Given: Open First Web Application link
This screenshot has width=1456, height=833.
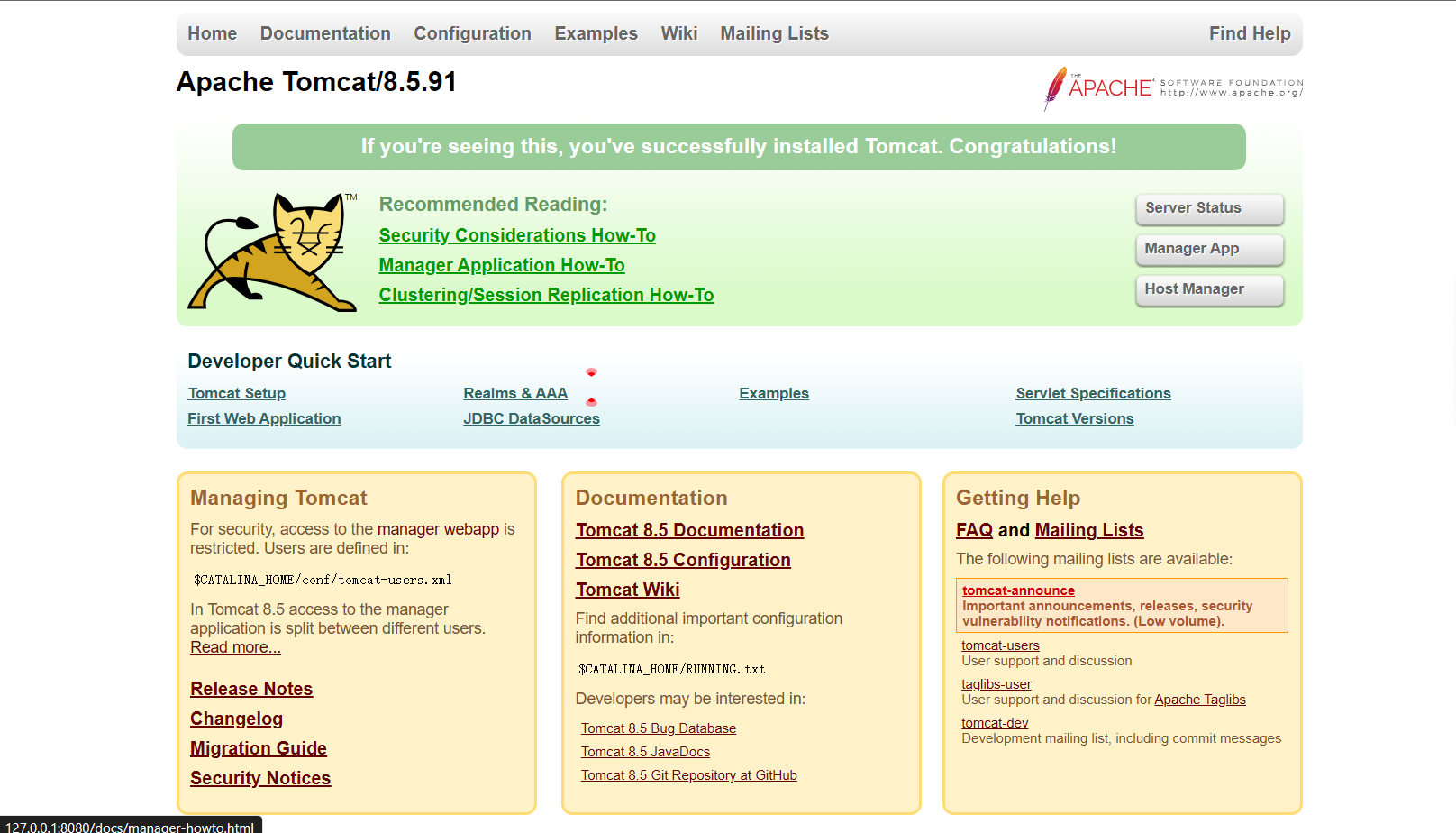Looking at the screenshot, I should click(264, 418).
